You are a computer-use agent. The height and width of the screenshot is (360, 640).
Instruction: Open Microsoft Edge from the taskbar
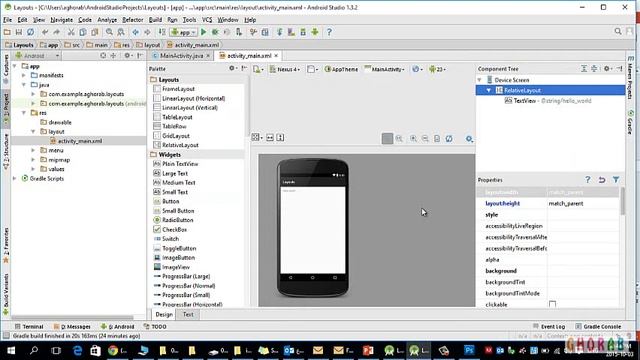pyautogui.click(x=77, y=351)
